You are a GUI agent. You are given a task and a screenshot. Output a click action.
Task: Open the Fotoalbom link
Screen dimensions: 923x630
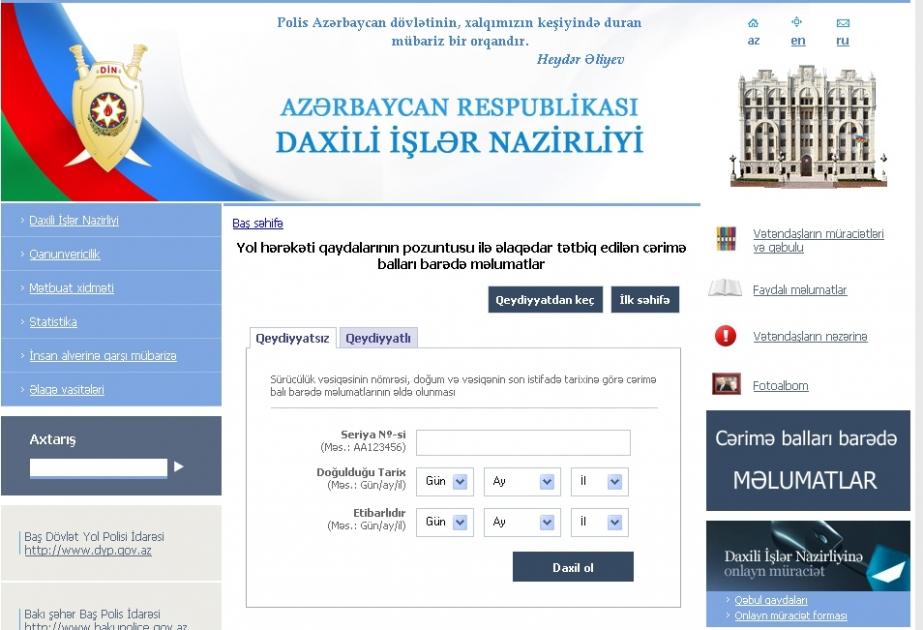[x=781, y=386]
